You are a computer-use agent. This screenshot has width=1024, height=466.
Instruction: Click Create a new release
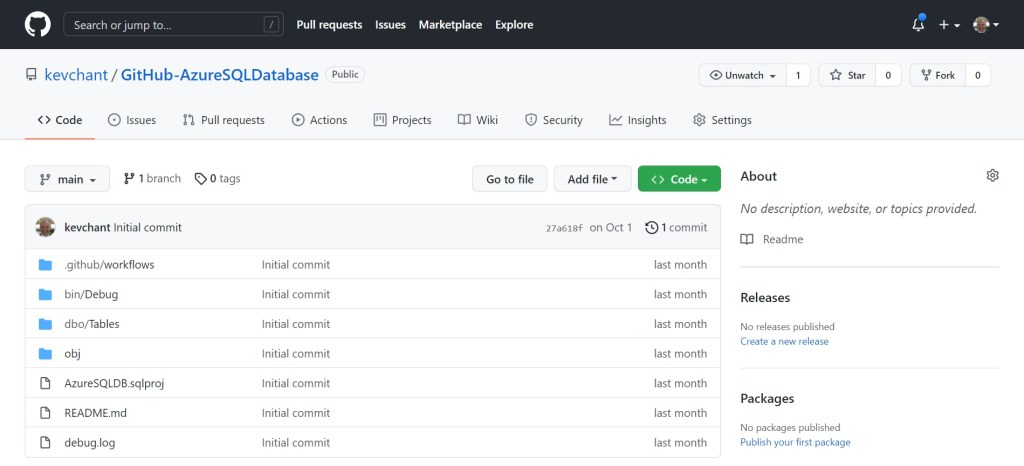pyautogui.click(x=784, y=341)
